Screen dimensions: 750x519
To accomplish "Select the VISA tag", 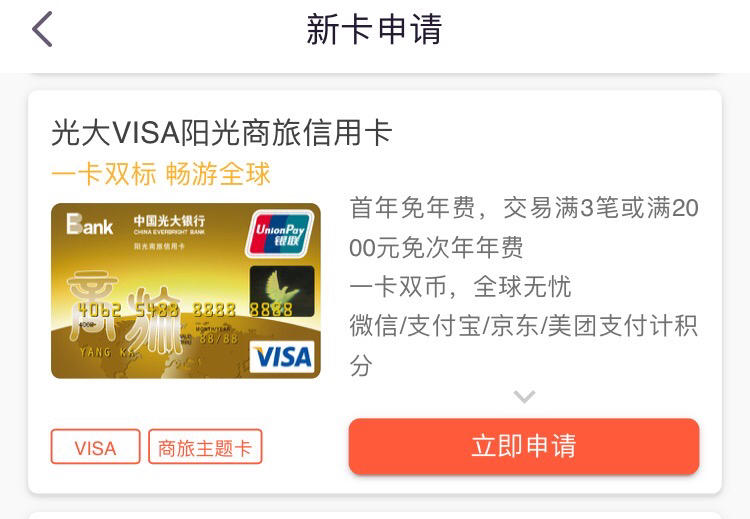I will point(95,447).
